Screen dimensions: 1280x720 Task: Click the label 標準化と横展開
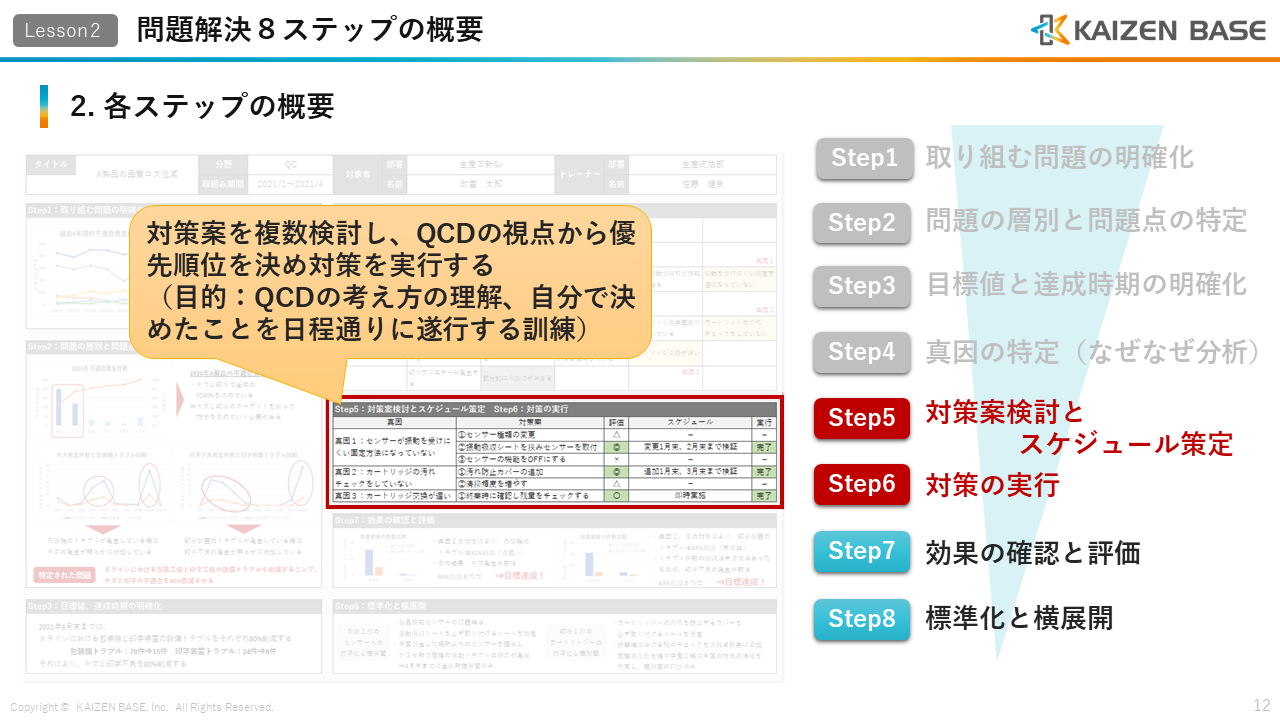pyautogui.click(x=1019, y=618)
